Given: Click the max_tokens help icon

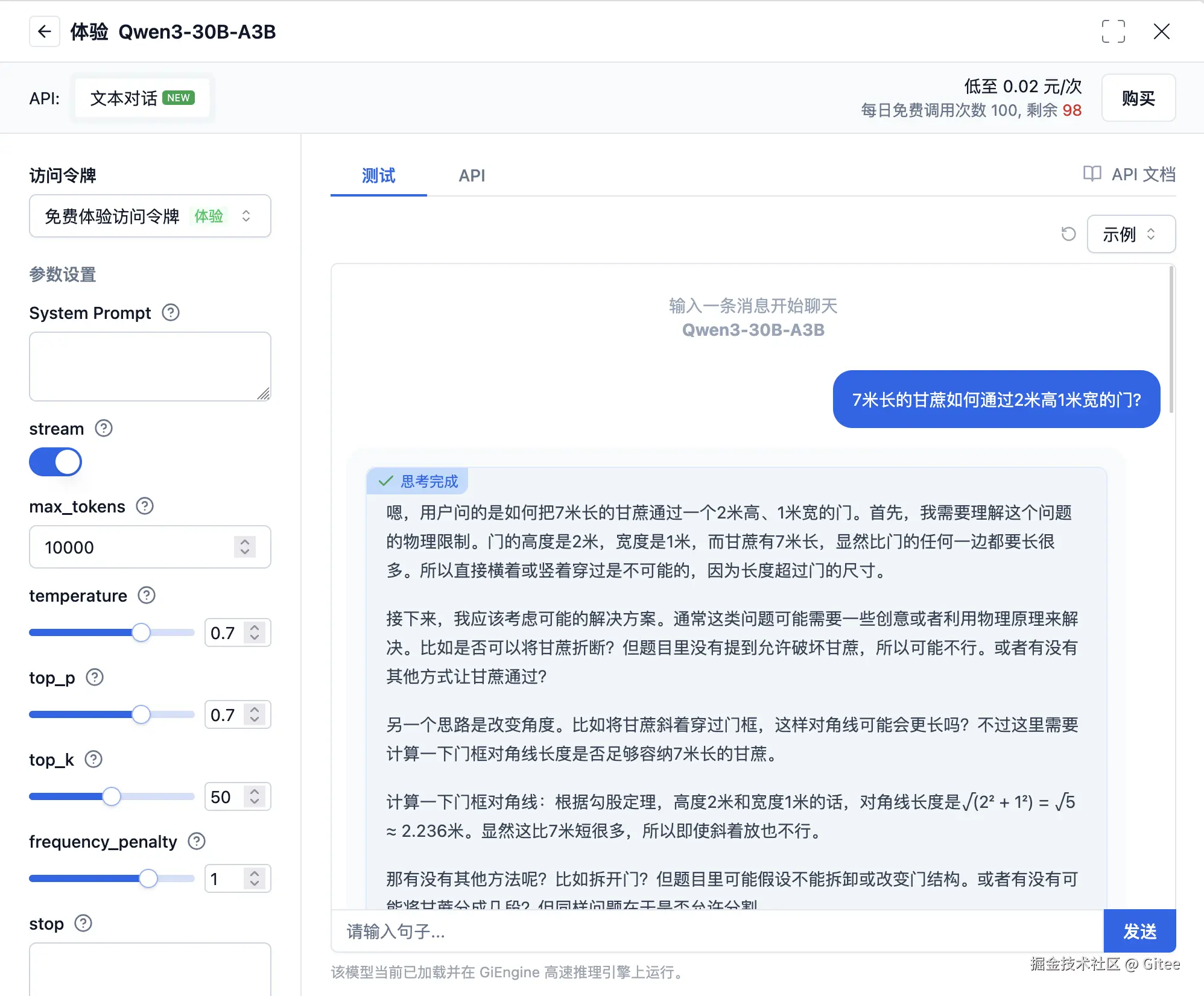Looking at the screenshot, I should pyautogui.click(x=145, y=506).
